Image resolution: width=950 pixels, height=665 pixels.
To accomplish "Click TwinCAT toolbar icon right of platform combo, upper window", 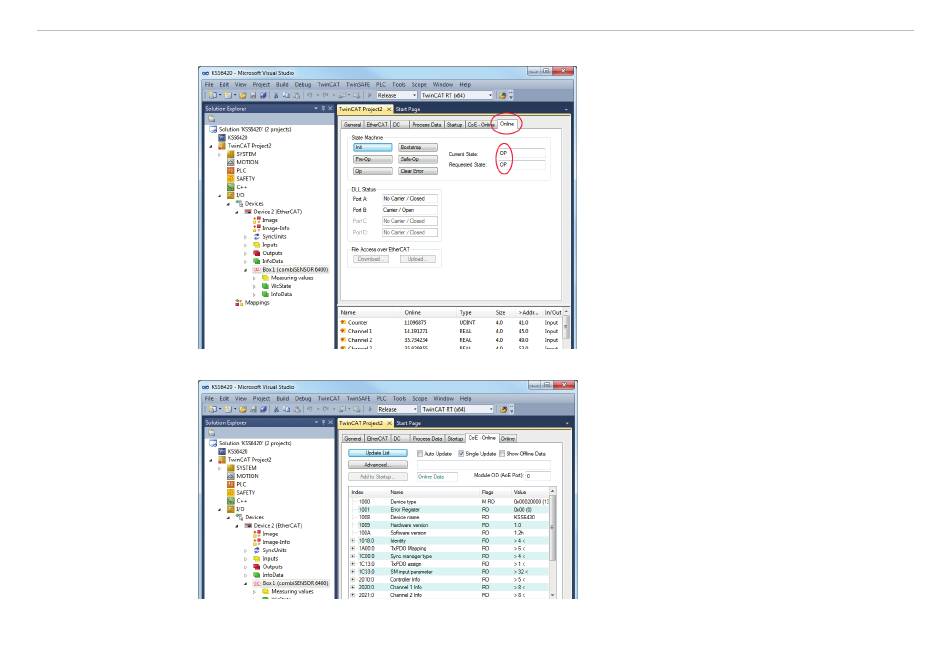I will 502,96.
